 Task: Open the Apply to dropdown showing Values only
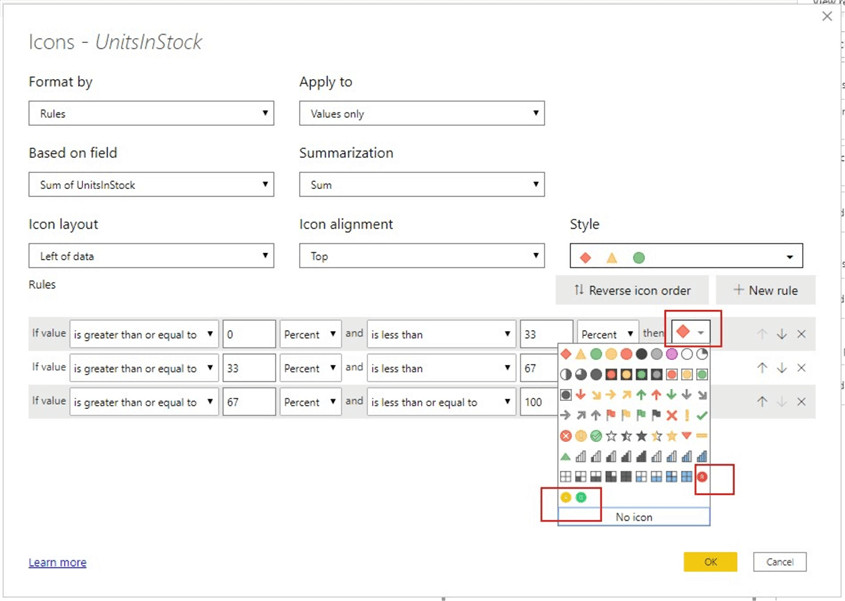click(x=422, y=113)
